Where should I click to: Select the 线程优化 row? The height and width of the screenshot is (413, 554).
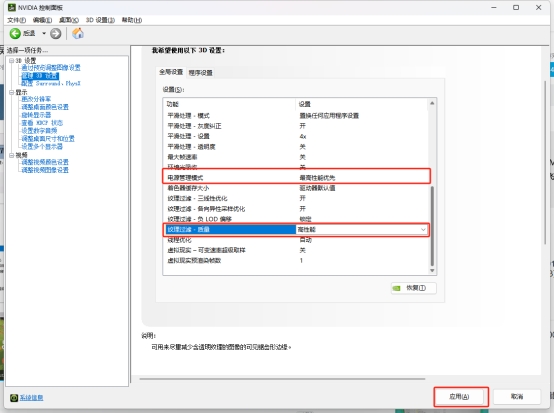point(296,240)
